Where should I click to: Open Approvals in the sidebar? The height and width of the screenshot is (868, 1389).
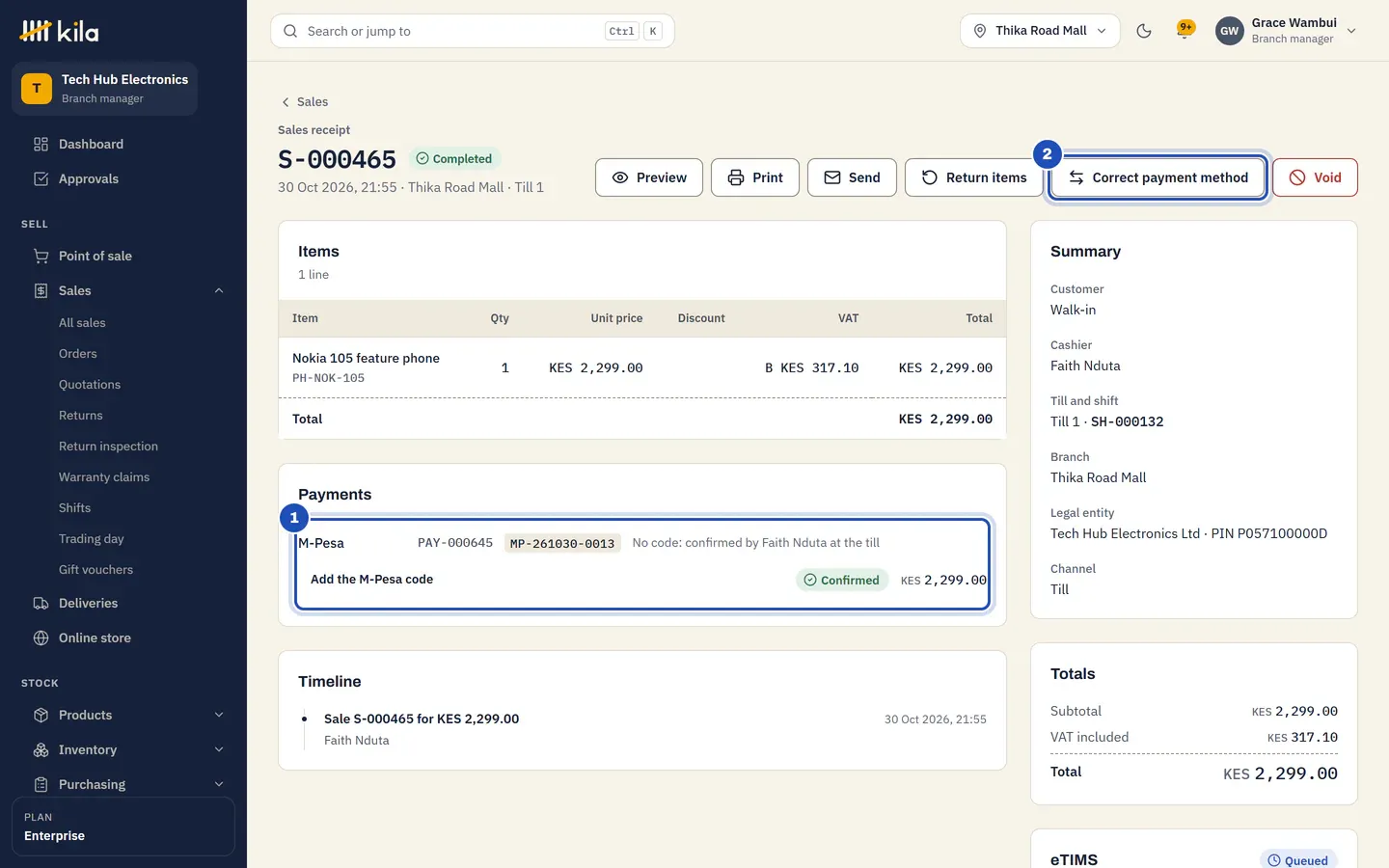click(123, 178)
